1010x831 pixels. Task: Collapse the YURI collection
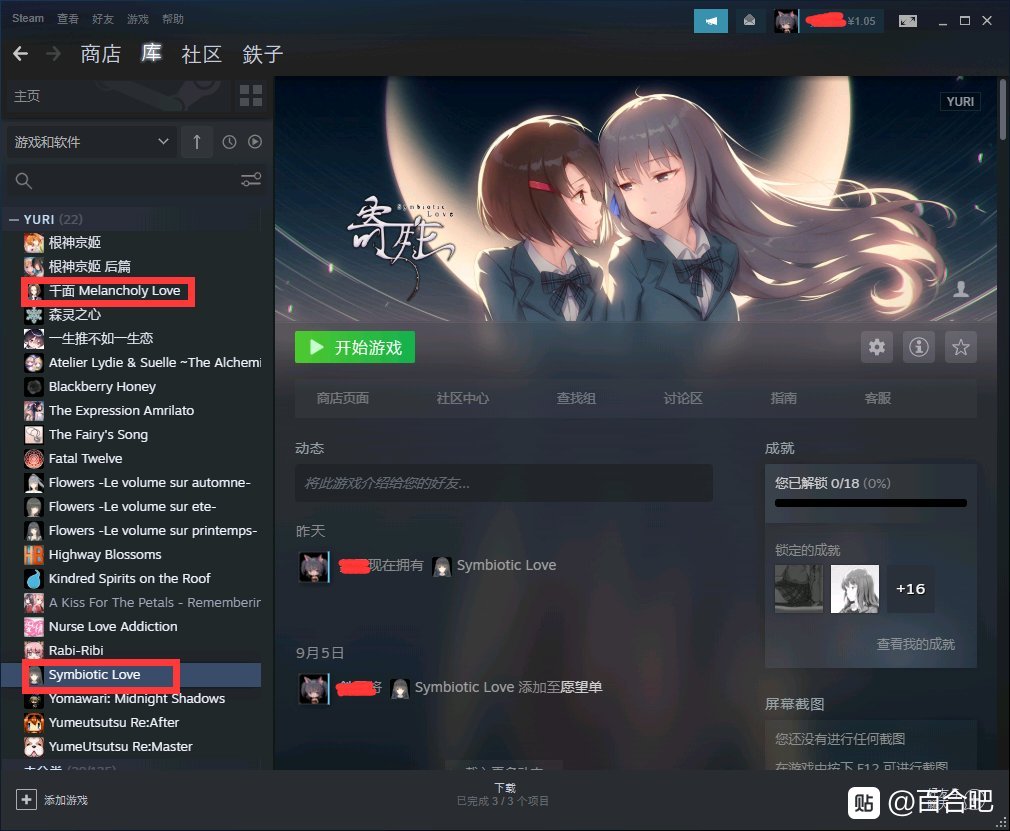coord(14,220)
